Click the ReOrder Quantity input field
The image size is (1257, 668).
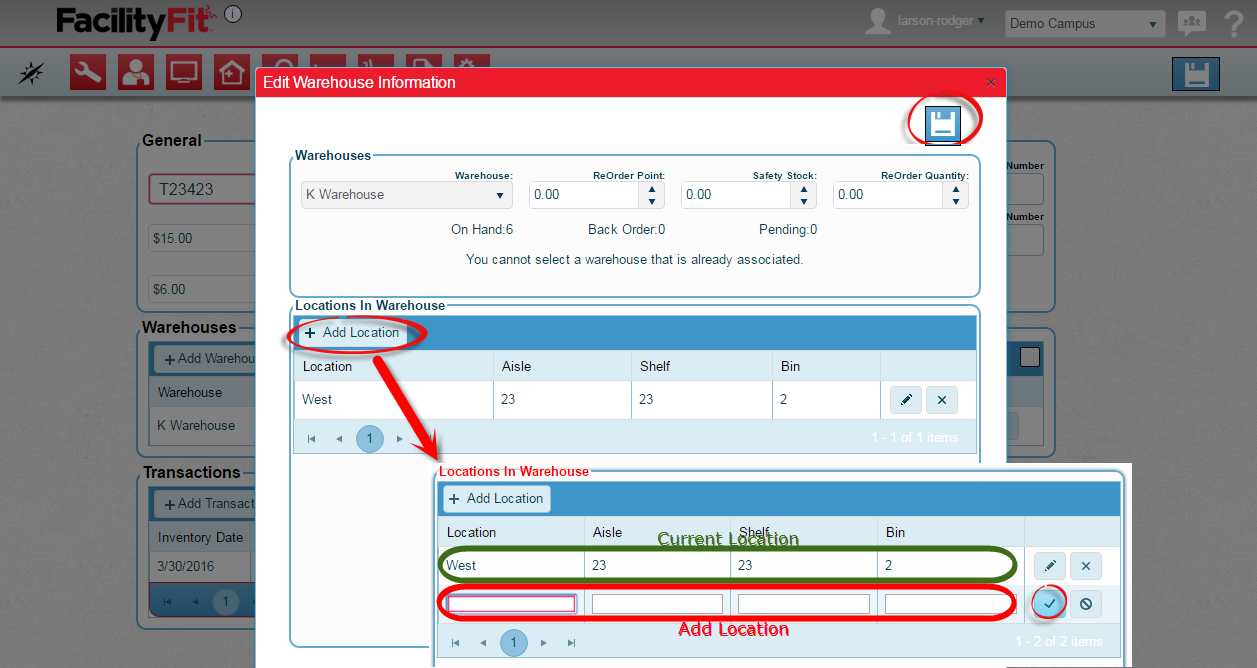(889, 195)
